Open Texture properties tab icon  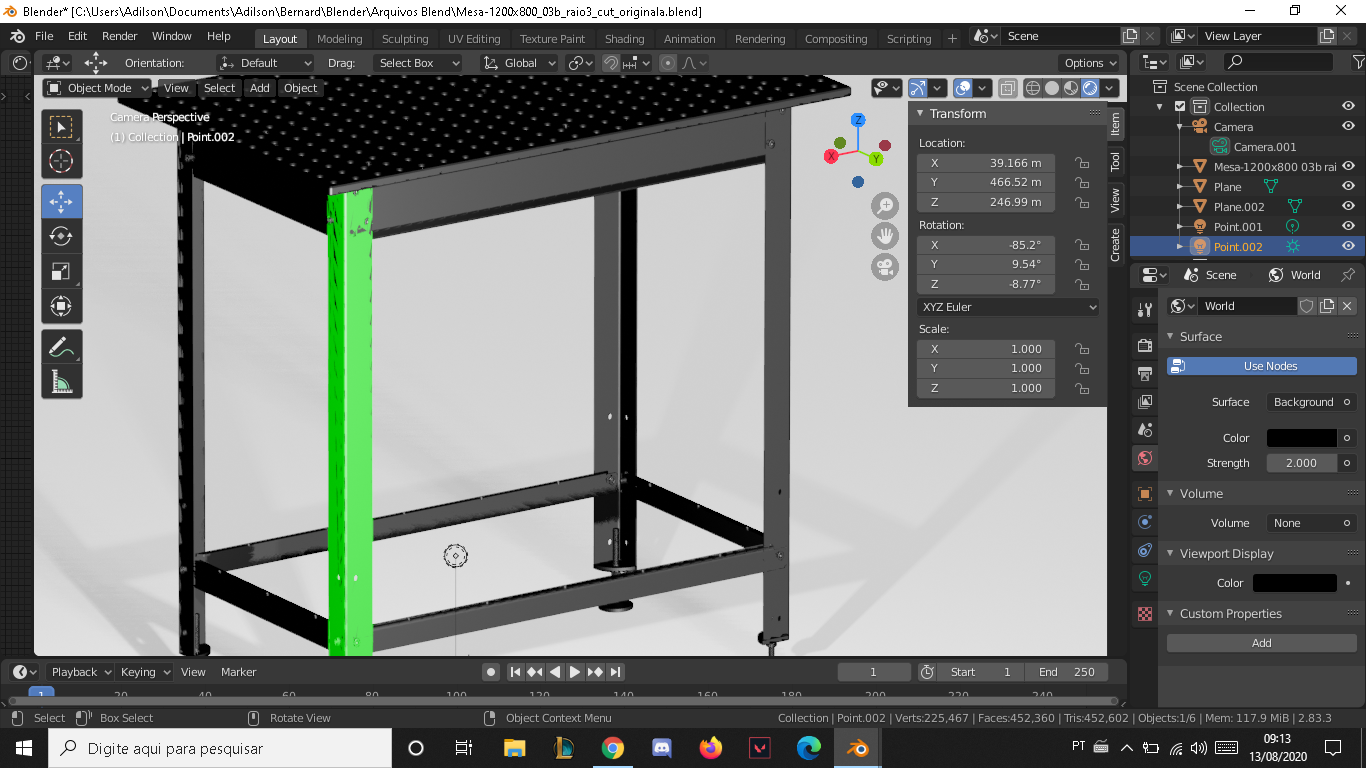[1145, 614]
